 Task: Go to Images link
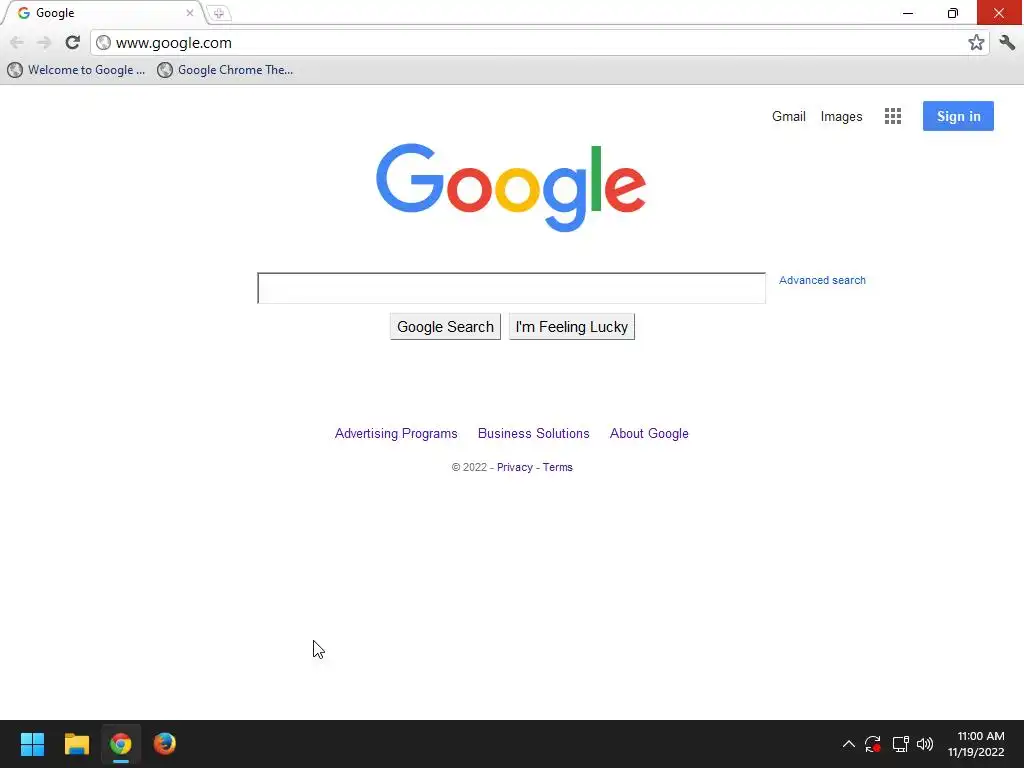841,116
